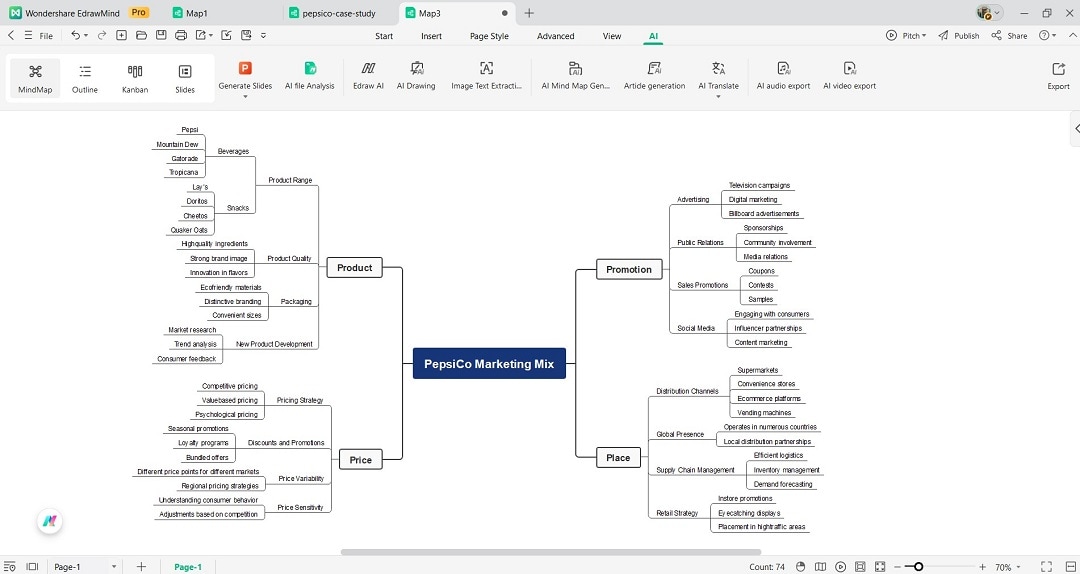This screenshot has height=574, width=1080.
Task: Undo the last action
Action: tap(75, 35)
